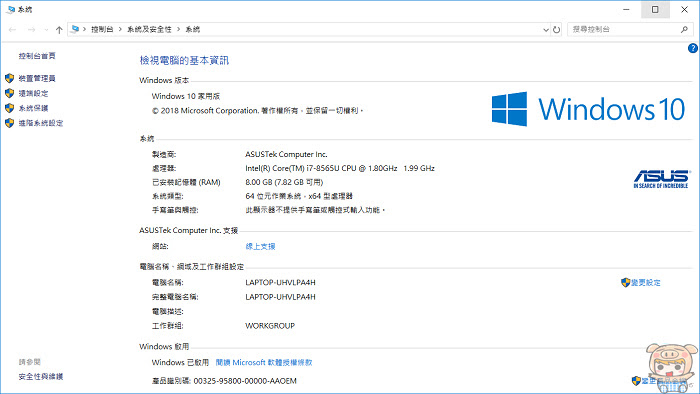Click the computer icon in address bar
The height and width of the screenshot is (394, 700).
75,29
